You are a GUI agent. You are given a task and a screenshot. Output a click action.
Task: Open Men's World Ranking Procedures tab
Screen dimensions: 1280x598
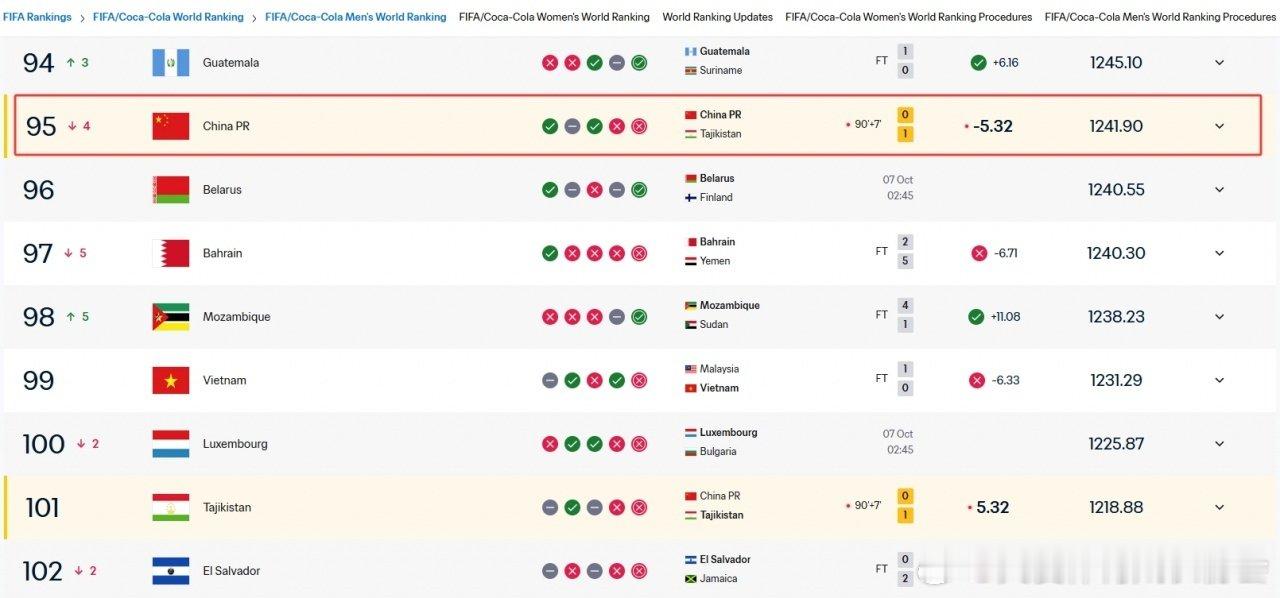tap(1160, 17)
